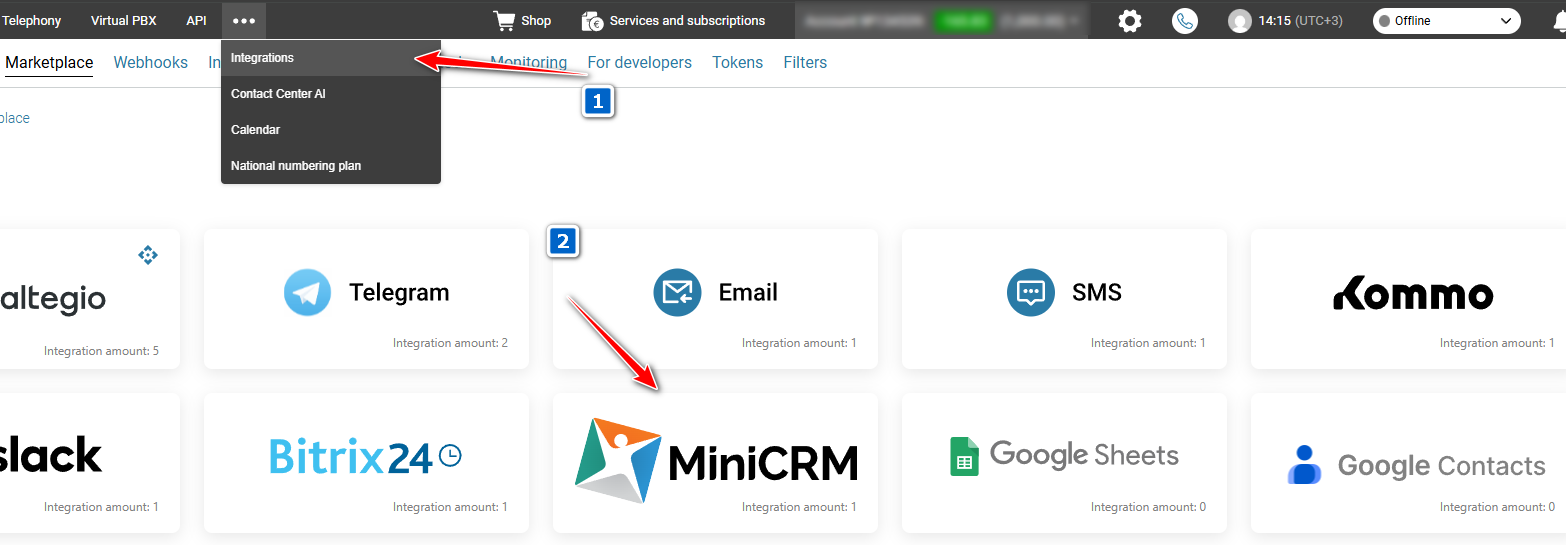Open the settings gear icon
1566x545 pixels.
click(1130, 21)
